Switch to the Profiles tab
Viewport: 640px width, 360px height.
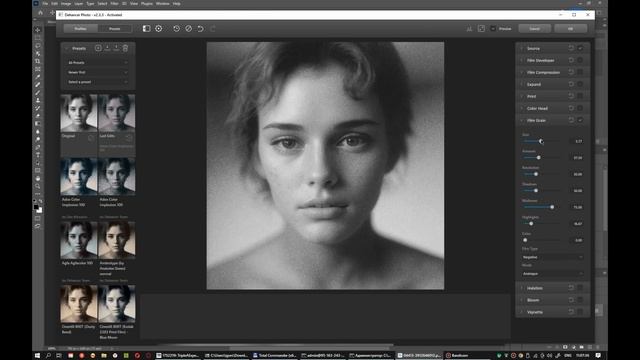point(80,29)
